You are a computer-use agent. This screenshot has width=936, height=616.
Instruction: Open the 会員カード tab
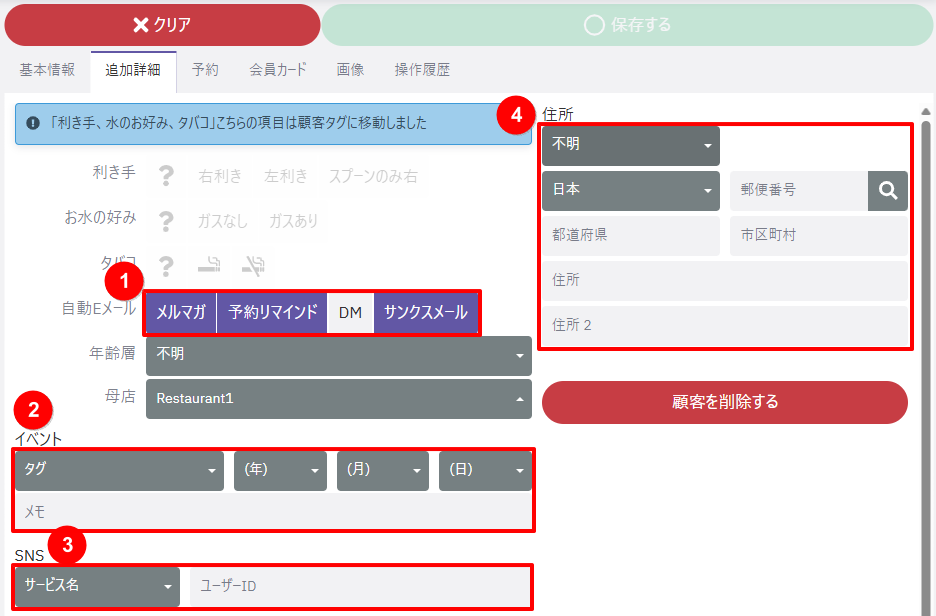coord(277,70)
